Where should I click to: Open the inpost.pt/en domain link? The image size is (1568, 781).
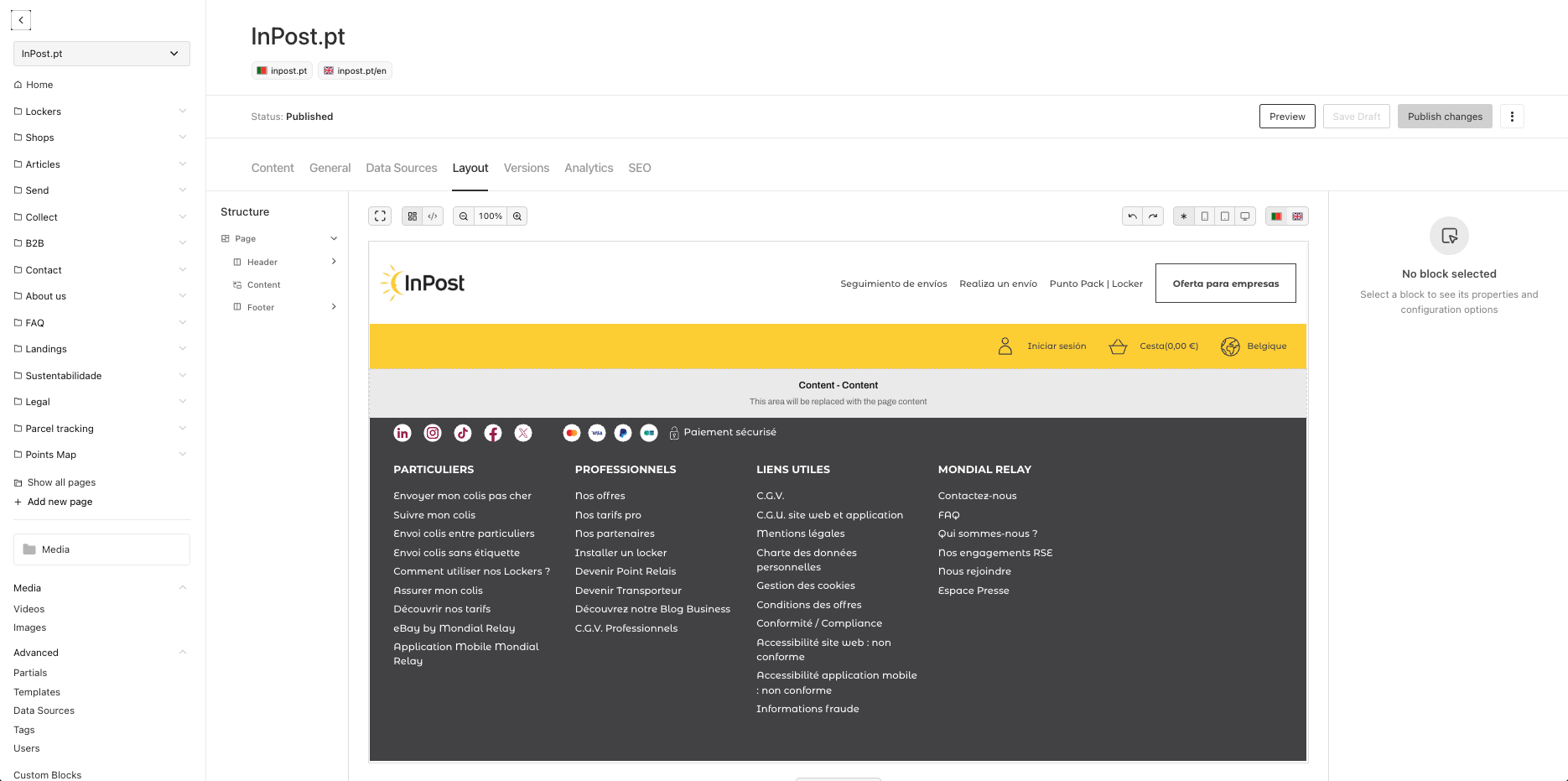(x=355, y=70)
